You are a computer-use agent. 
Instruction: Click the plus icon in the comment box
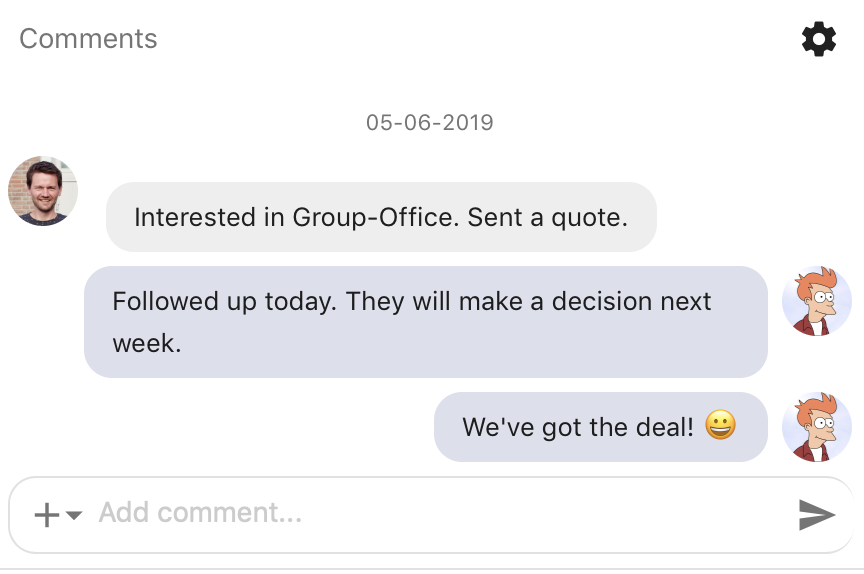47,515
